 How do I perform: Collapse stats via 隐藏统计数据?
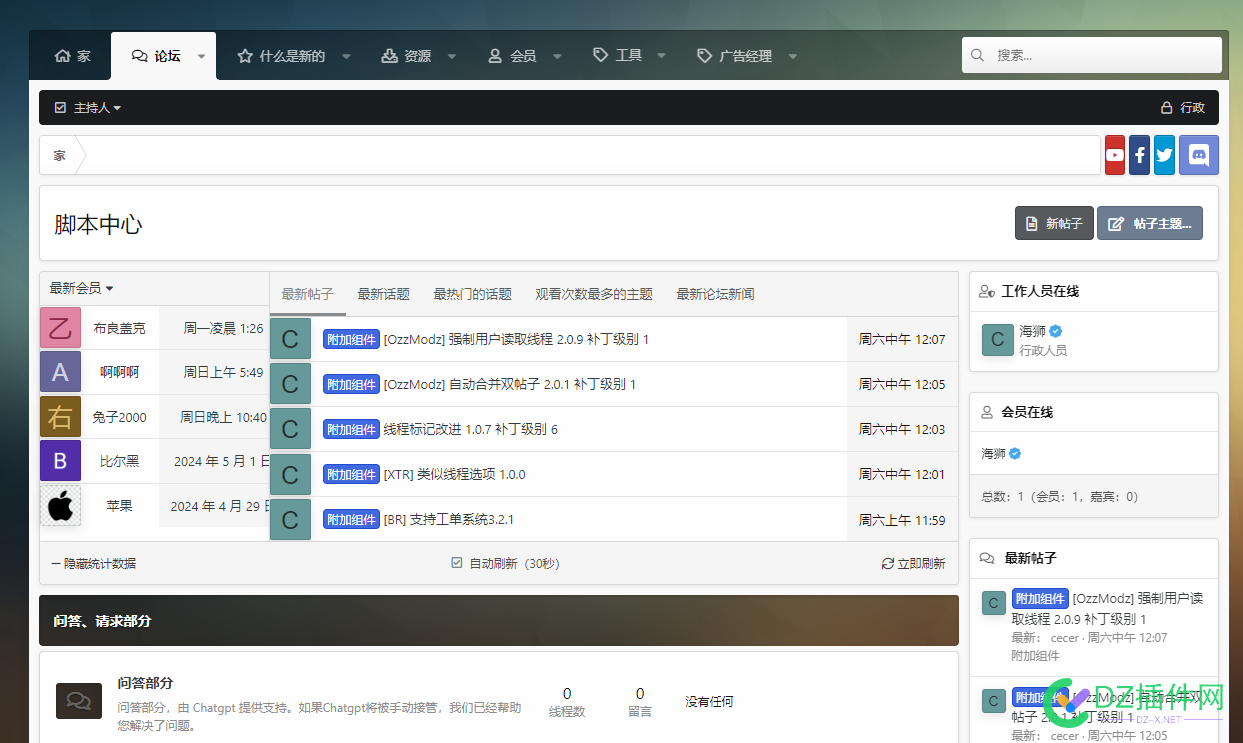click(93, 564)
